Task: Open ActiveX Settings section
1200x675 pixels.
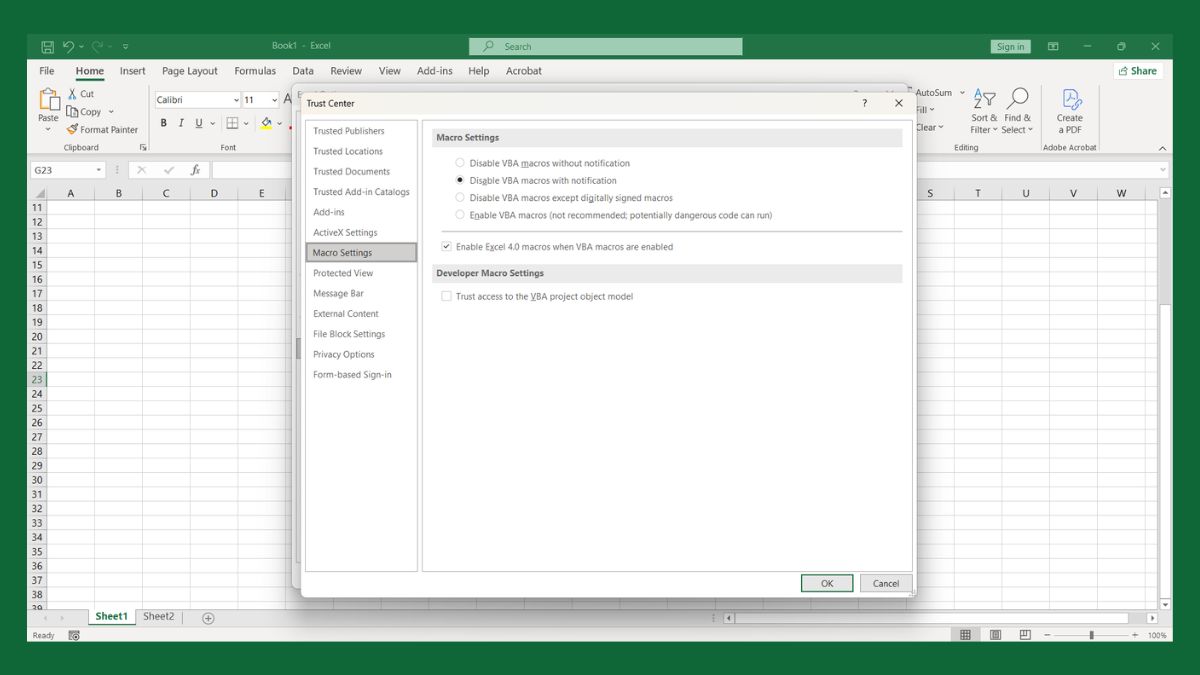Action: coord(345,232)
